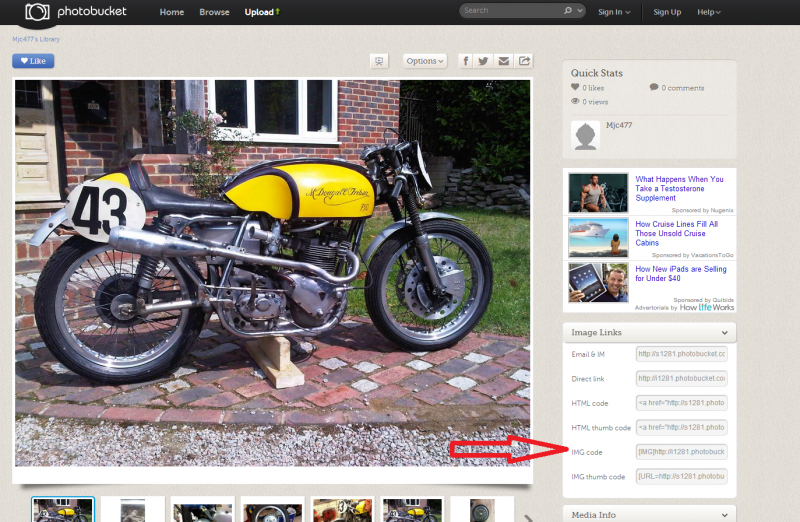Open the Help menu
The height and width of the screenshot is (522, 800).
(x=708, y=12)
